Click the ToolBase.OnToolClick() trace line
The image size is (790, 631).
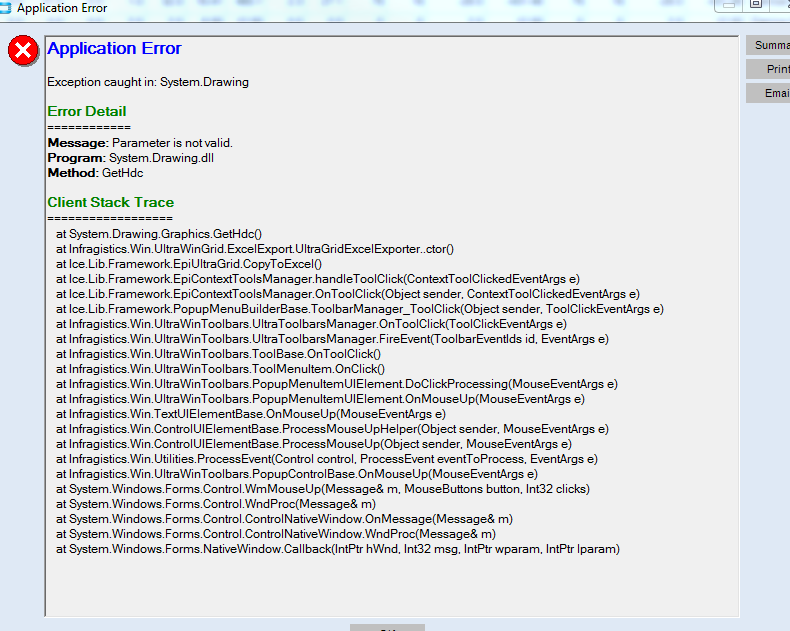pos(219,354)
